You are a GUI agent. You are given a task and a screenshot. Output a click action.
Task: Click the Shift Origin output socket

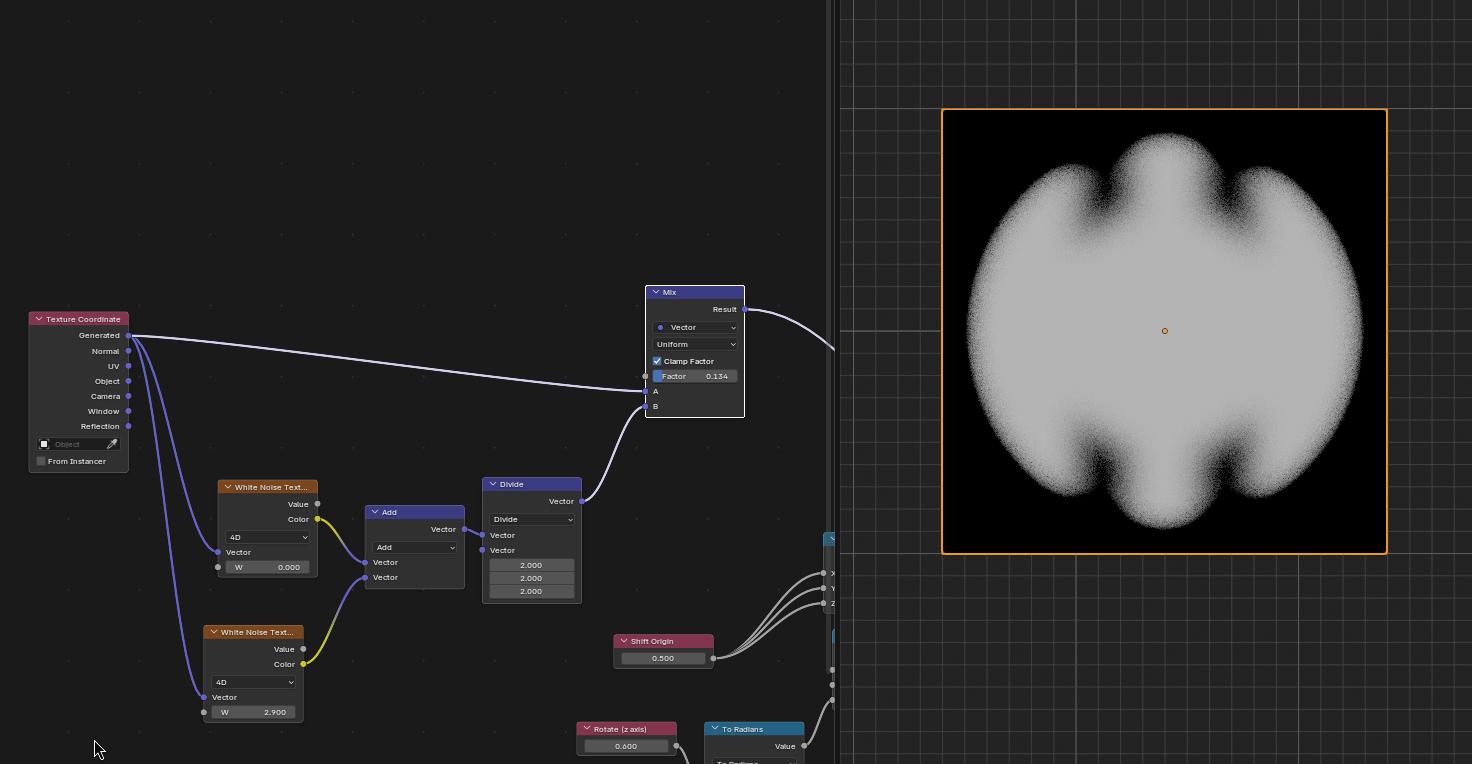[x=714, y=658]
